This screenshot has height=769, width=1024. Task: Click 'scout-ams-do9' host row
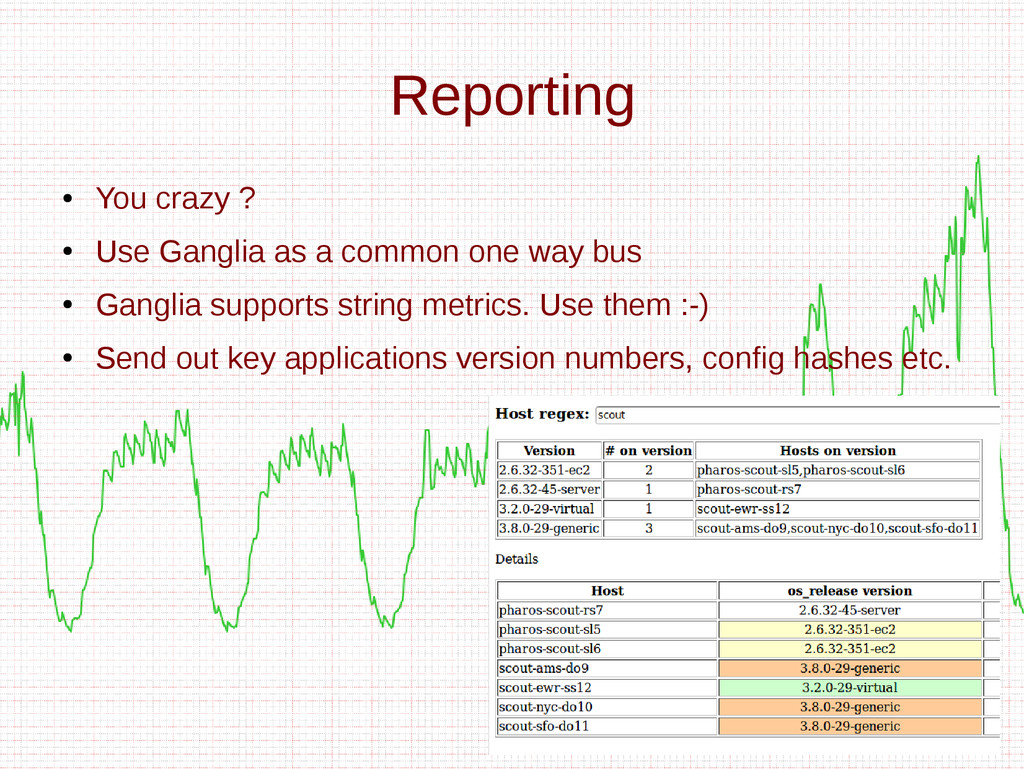[x=607, y=668]
